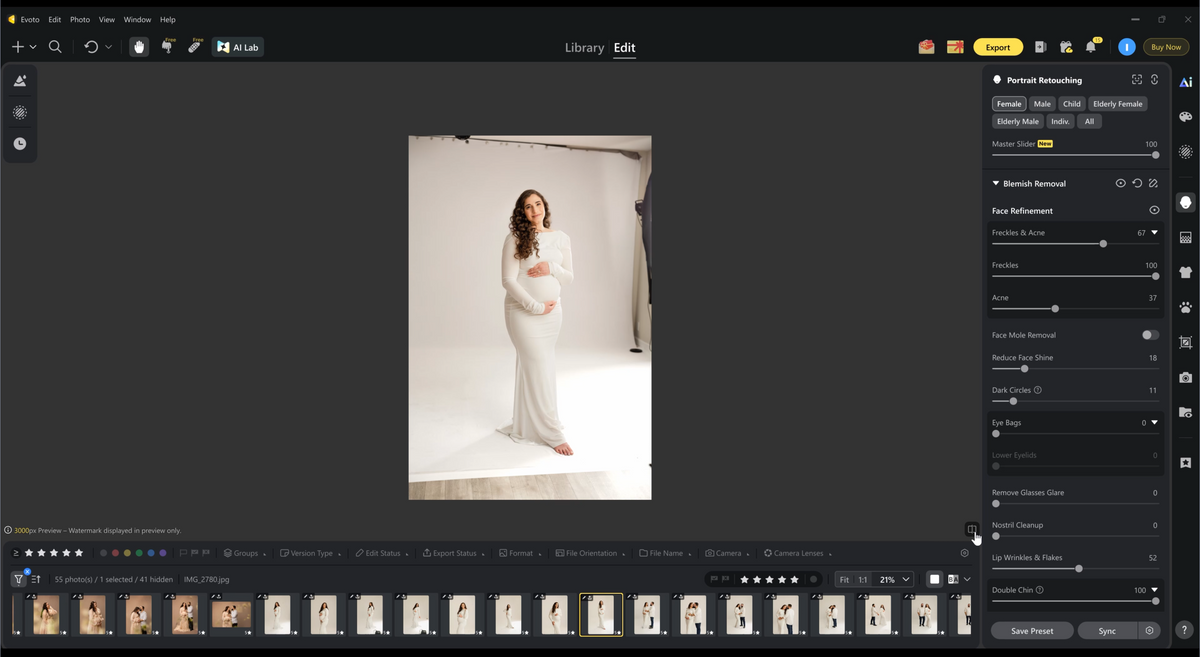Image resolution: width=1200 pixels, height=657 pixels.
Task: Toggle Blemish Removal visibility eye
Action: [1120, 184]
